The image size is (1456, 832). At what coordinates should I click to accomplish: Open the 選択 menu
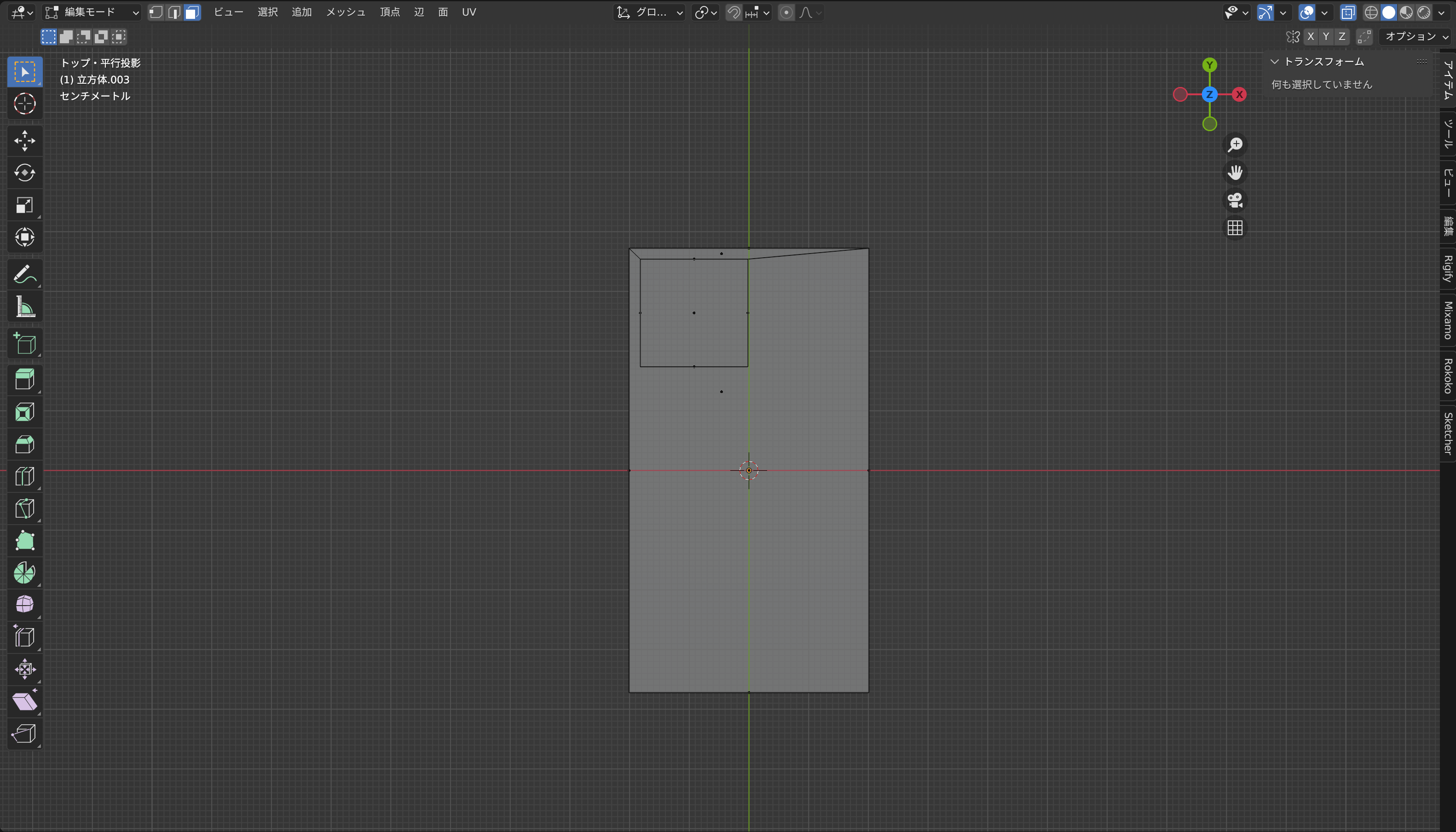tap(267, 12)
